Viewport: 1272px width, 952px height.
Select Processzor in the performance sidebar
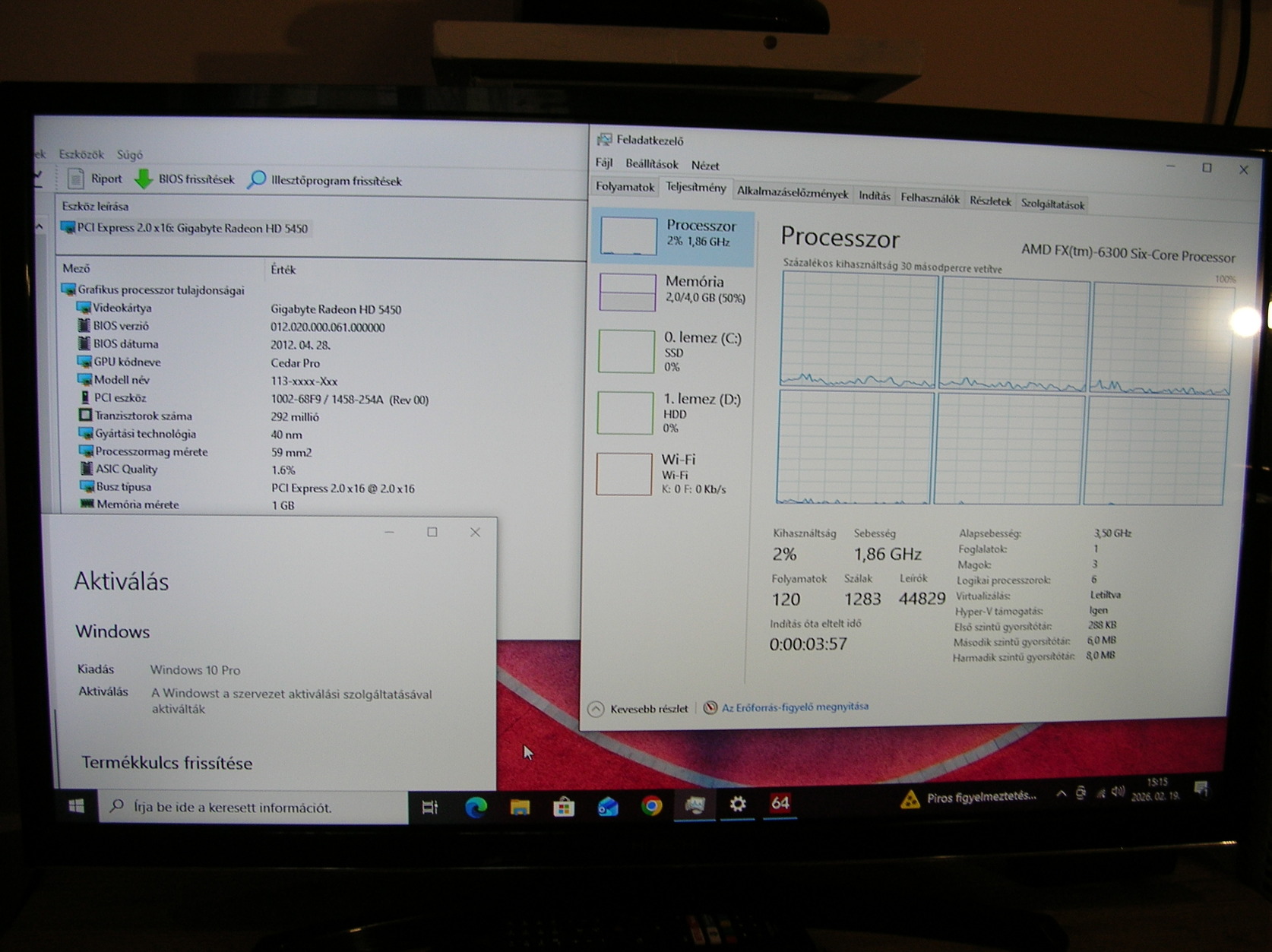(x=673, y=236)
